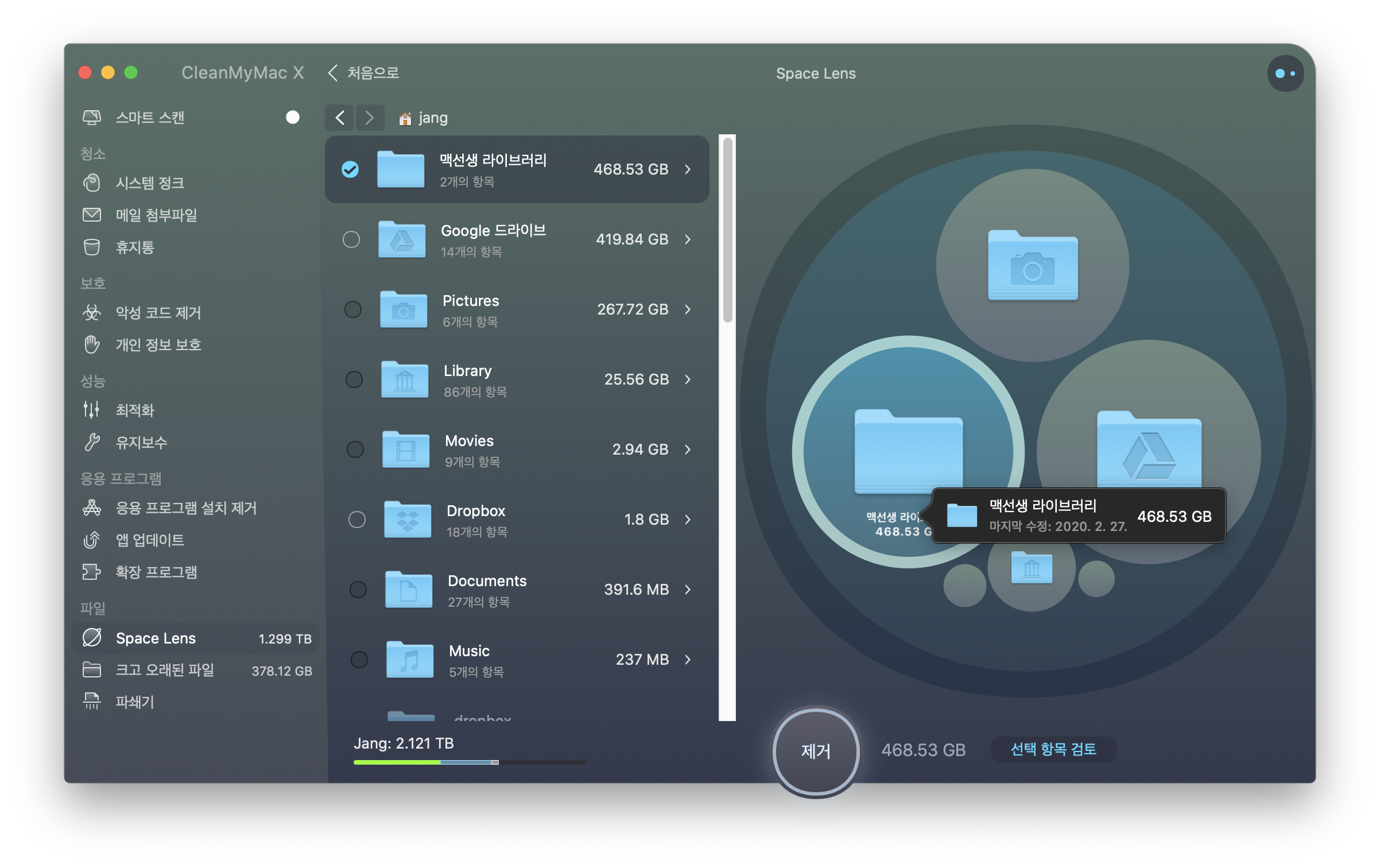Image resolution: width=1380 pixels, height=868 pixels.
Task: Uncheck the 맥선생 라이브러리 checkbox
Action: (x=350, y=169)
